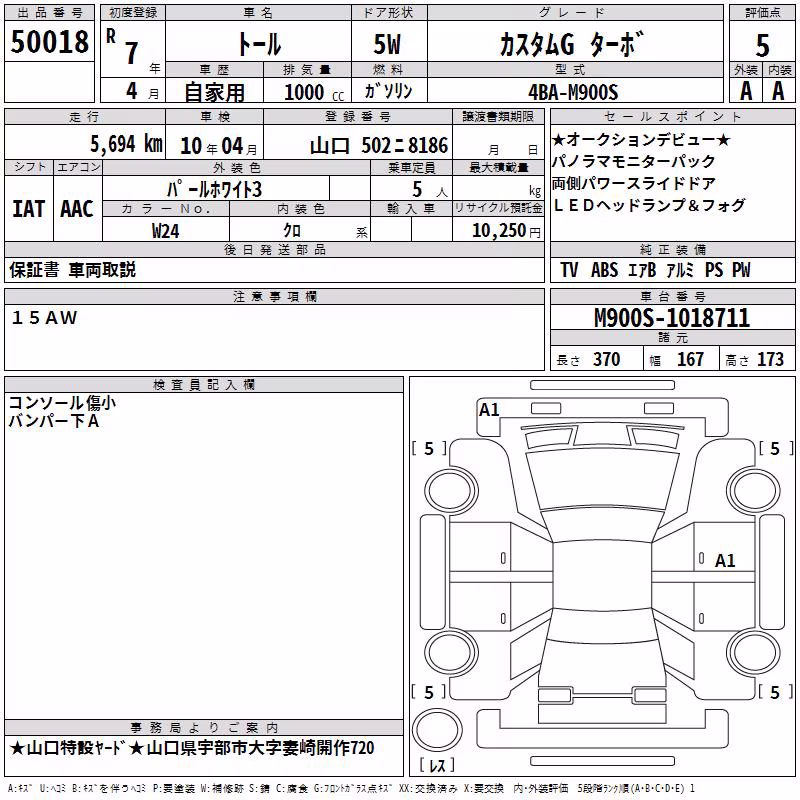Click spare tire circle above レス
This screenshot has width=800, height=800.
click(437, 730)
